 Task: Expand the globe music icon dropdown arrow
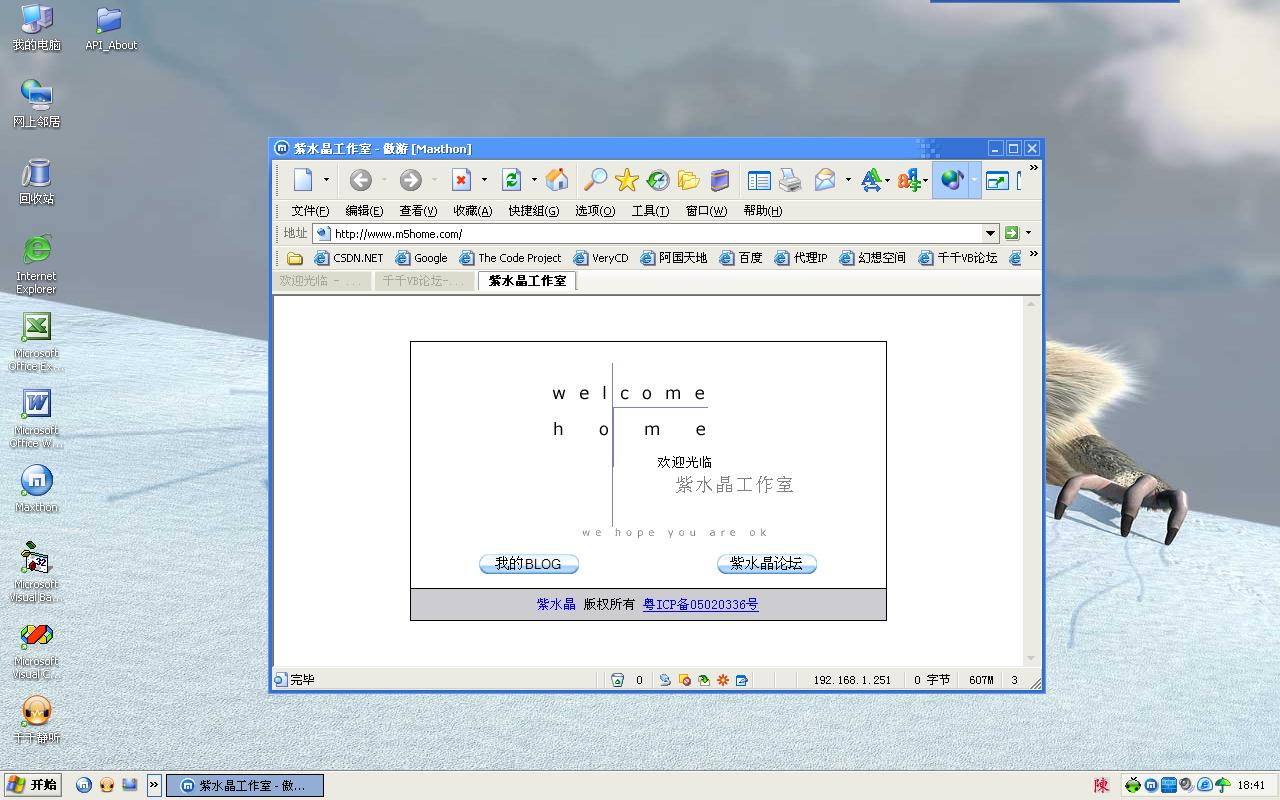click(974, 180)
